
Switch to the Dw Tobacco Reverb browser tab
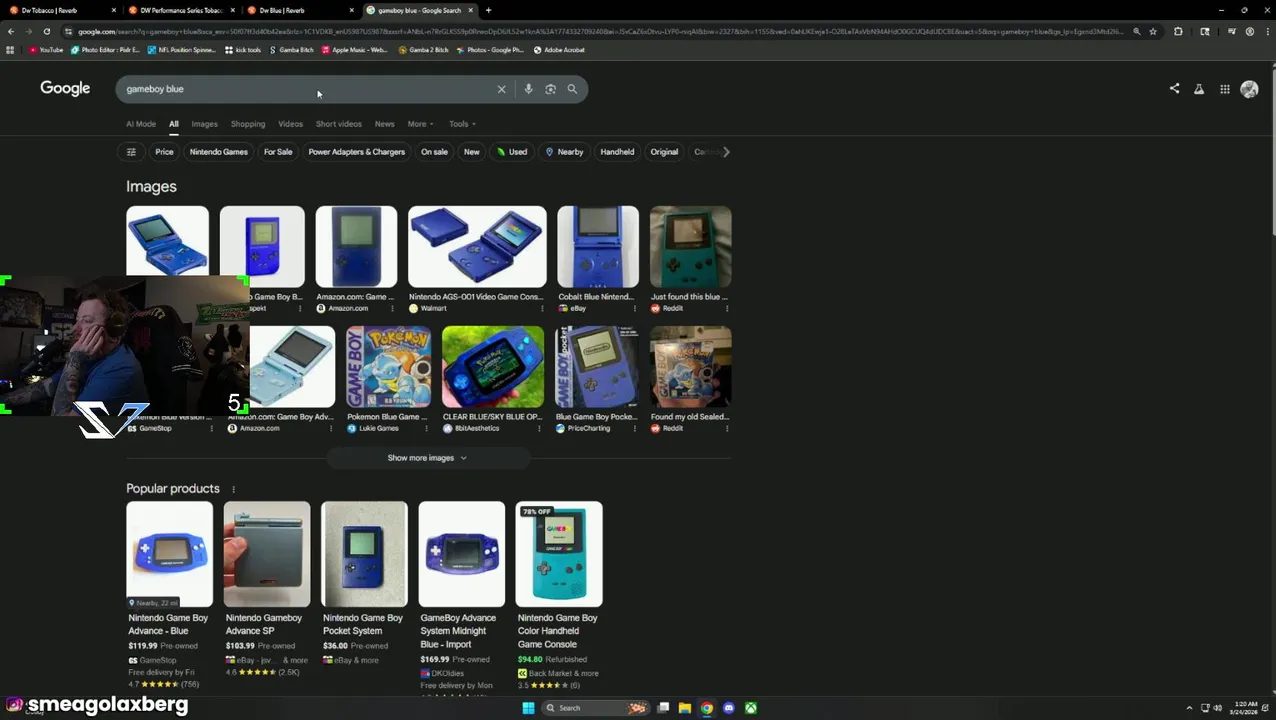[x=62, y=10]
